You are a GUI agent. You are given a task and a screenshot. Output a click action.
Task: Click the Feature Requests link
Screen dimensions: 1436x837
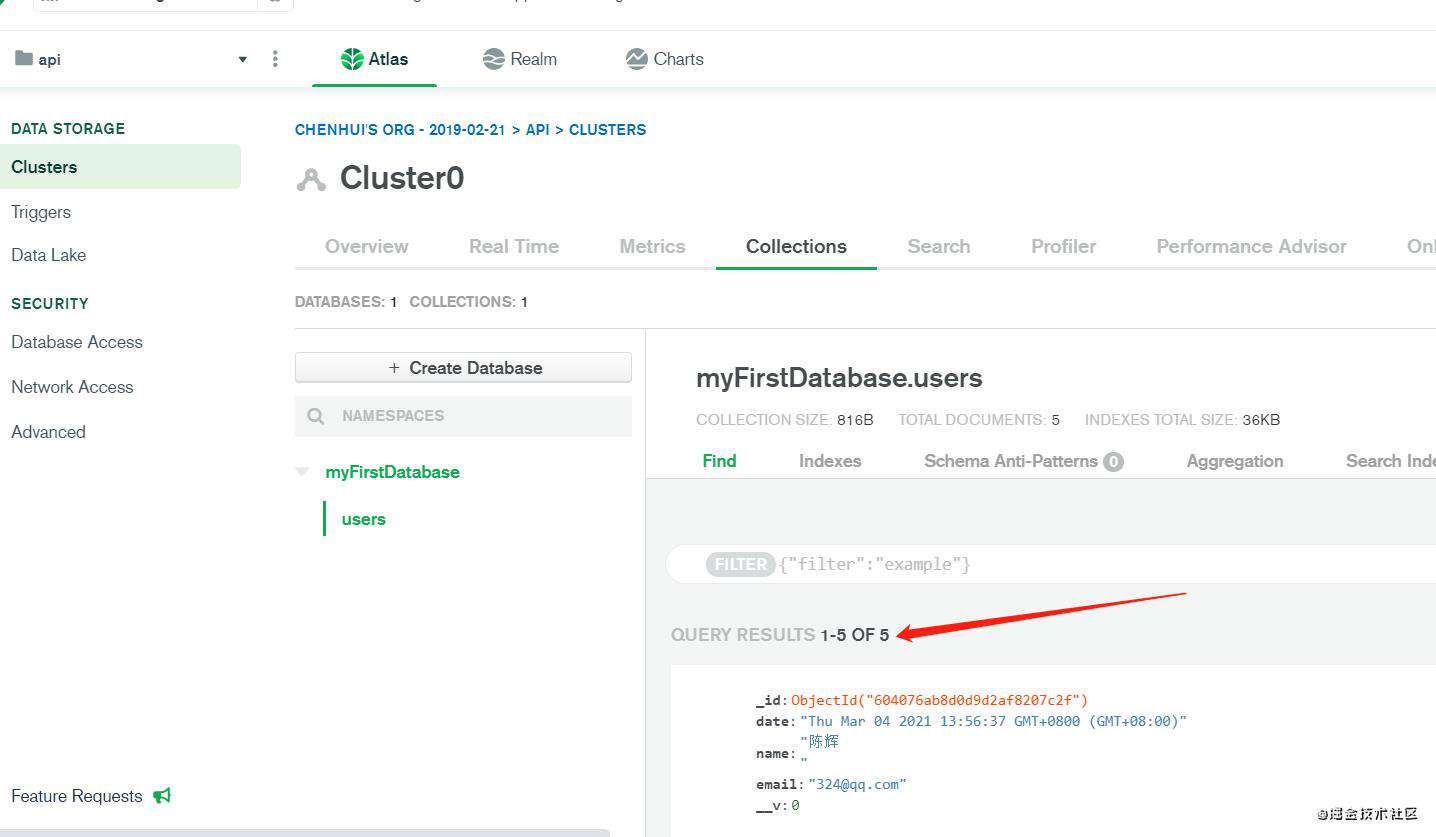[x=77, y=796]
